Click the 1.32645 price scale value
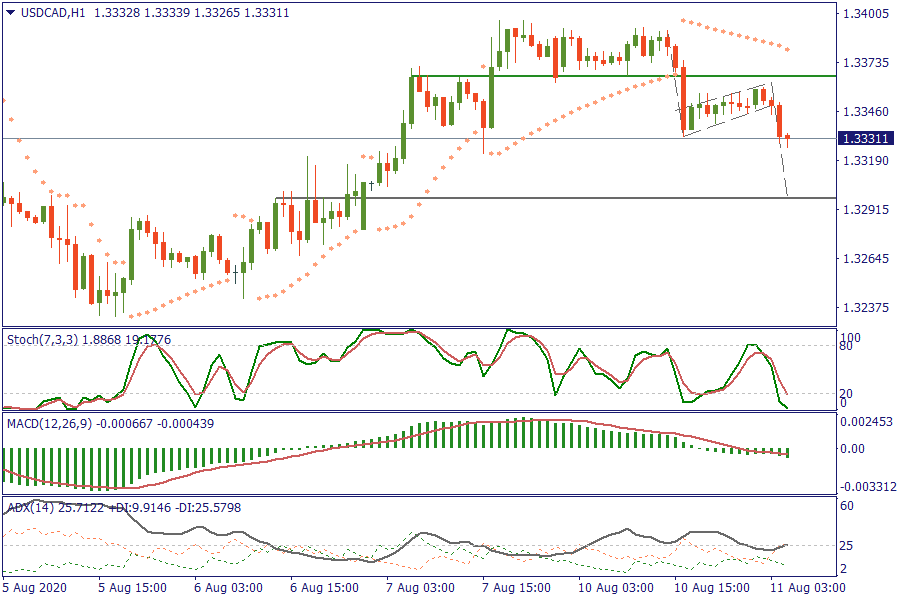The height and width of the screenshot is (600, 900). point(866,258)
